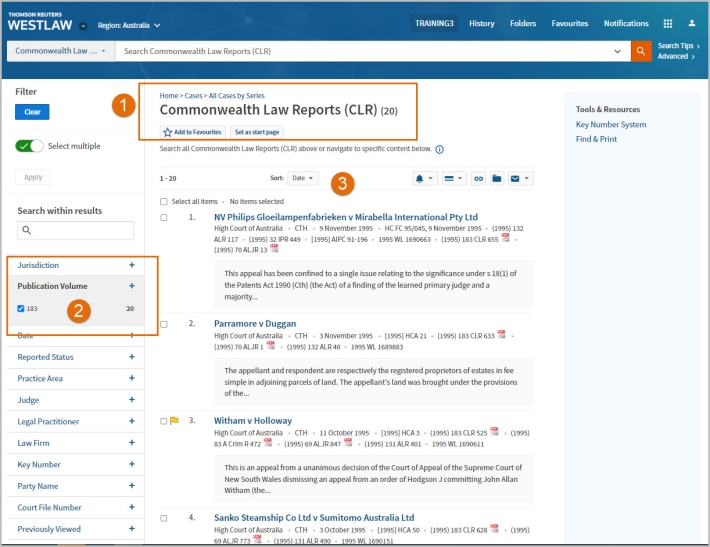This screenshot has width=710, height=547.
Task: Tick checkbox for NV Philips result
Action: tap(163, 217)
